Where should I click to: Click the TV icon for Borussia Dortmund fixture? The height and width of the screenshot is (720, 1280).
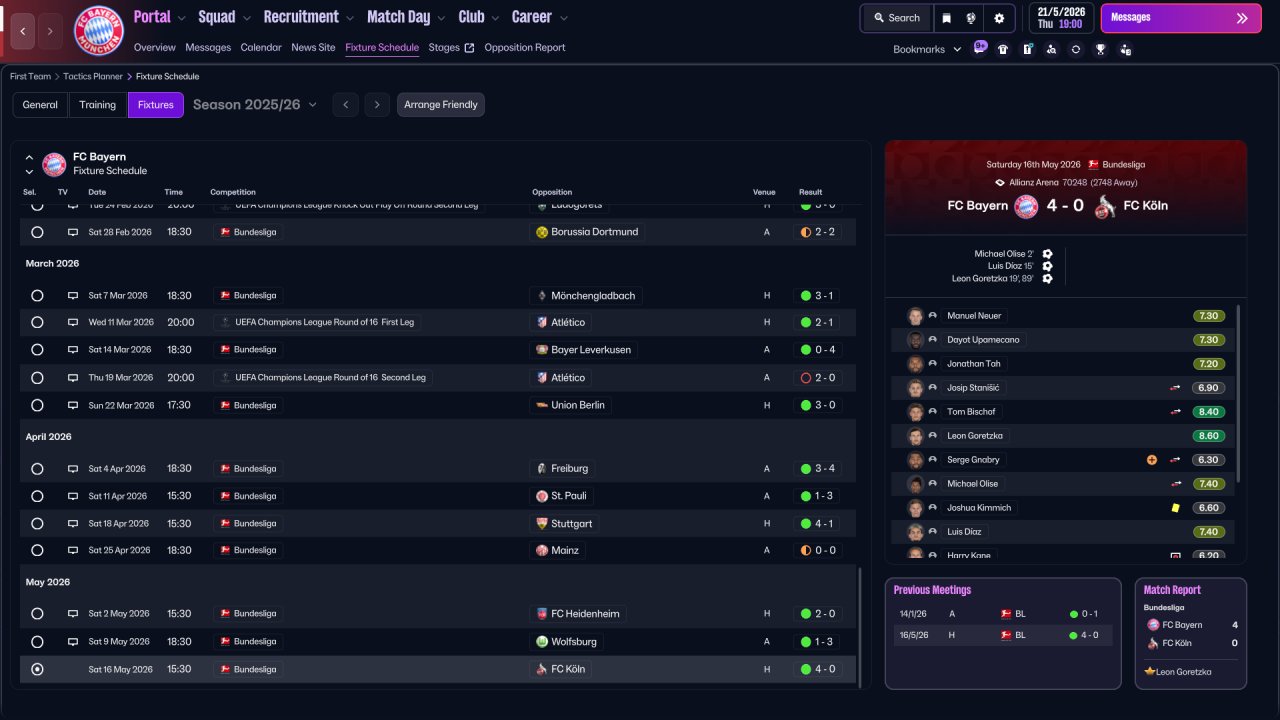click(73, 232)
